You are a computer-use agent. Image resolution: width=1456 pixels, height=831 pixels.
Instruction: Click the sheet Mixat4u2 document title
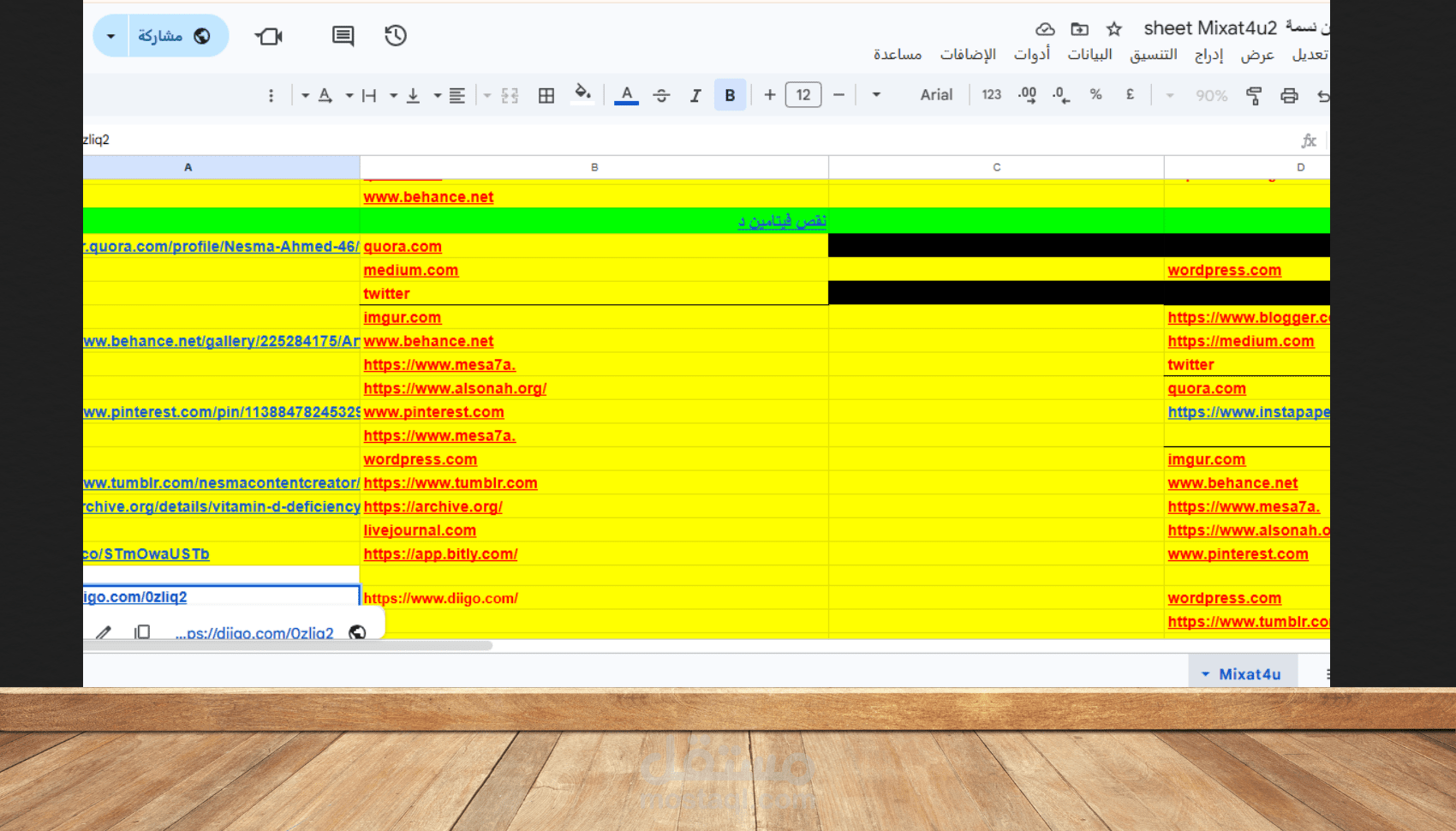(1210, 28)
